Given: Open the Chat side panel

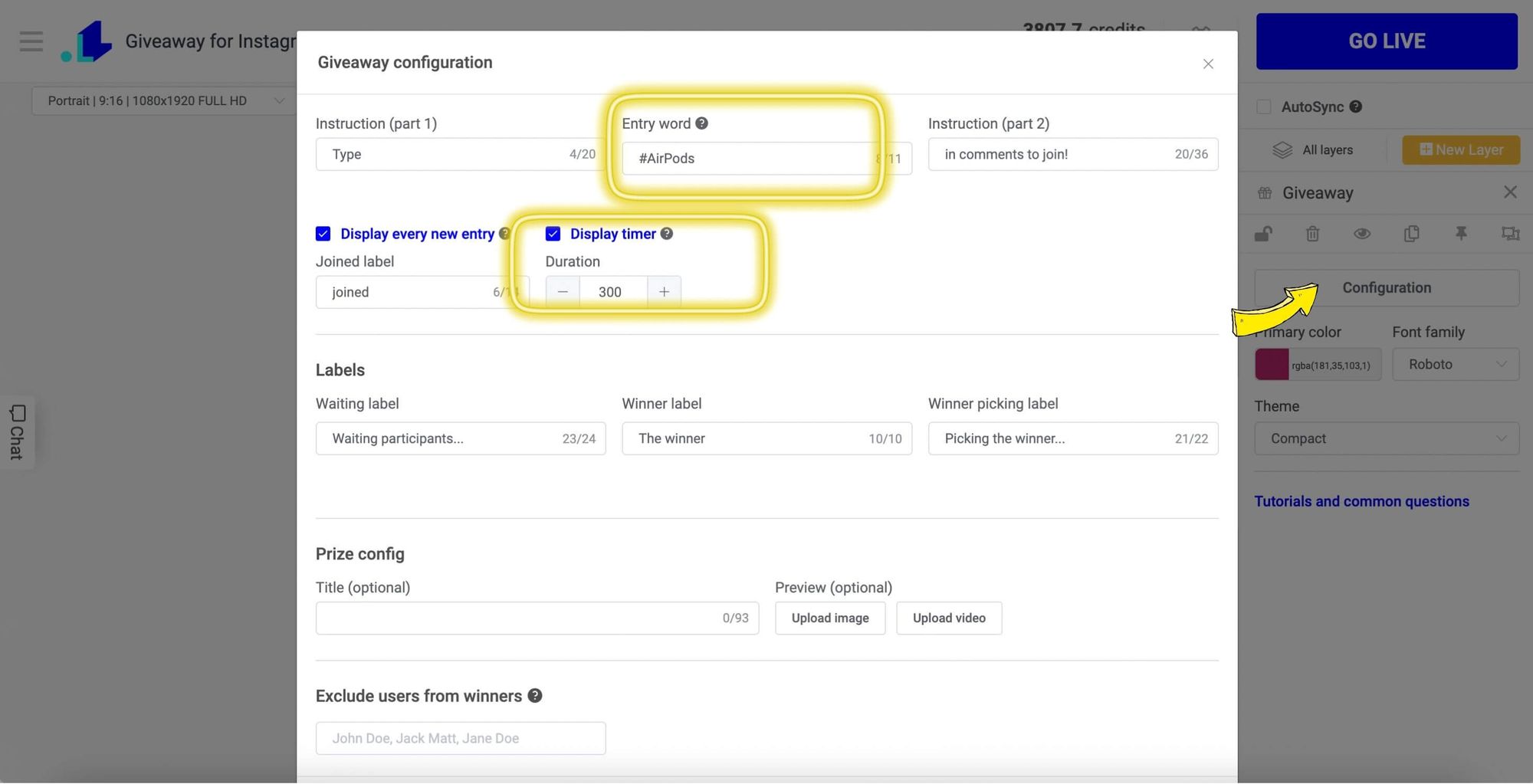Looking at the screenshot, I should pos(17,432).
